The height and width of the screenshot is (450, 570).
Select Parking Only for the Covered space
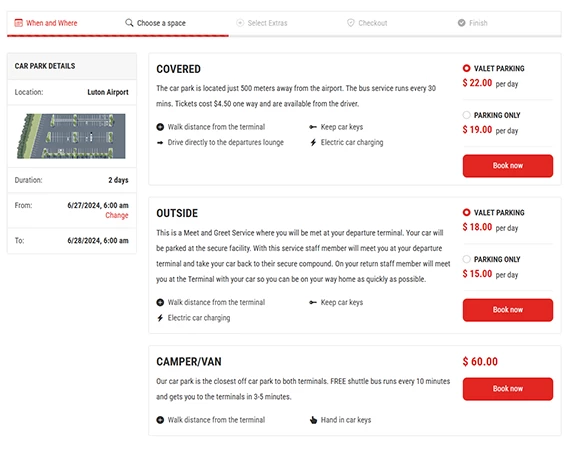(466, 115)
